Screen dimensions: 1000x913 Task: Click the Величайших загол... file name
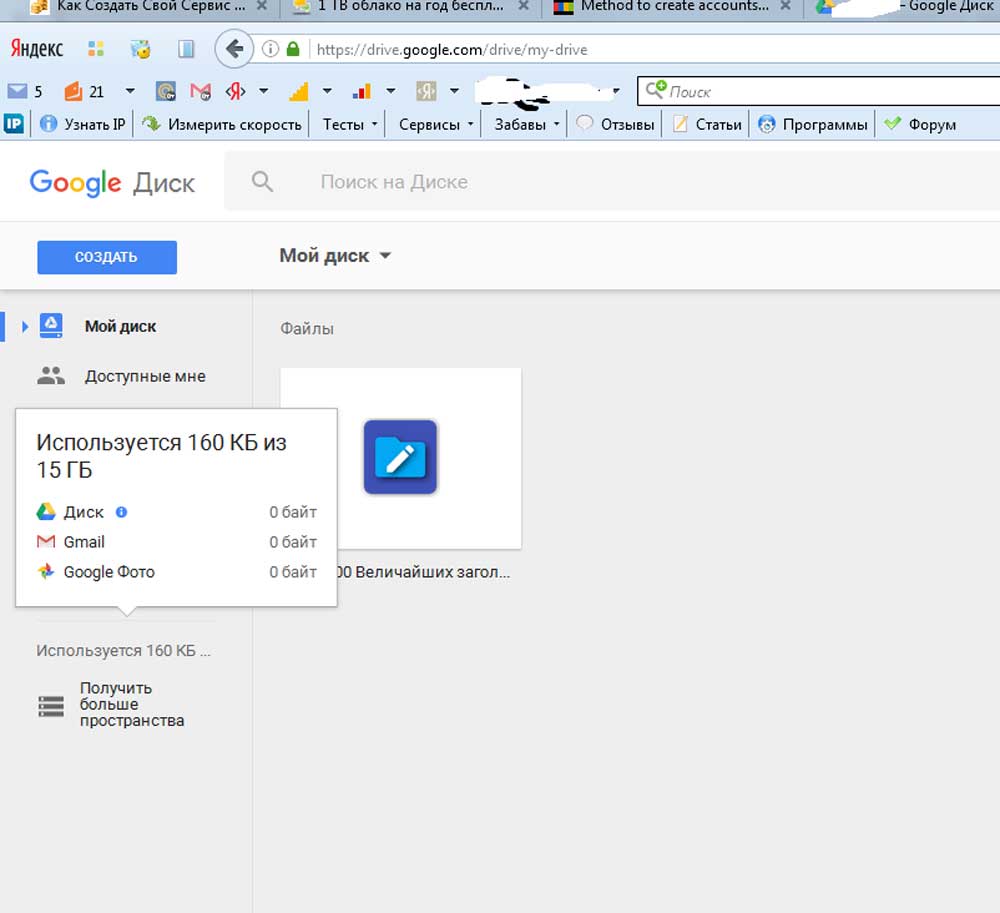point(423,572)
